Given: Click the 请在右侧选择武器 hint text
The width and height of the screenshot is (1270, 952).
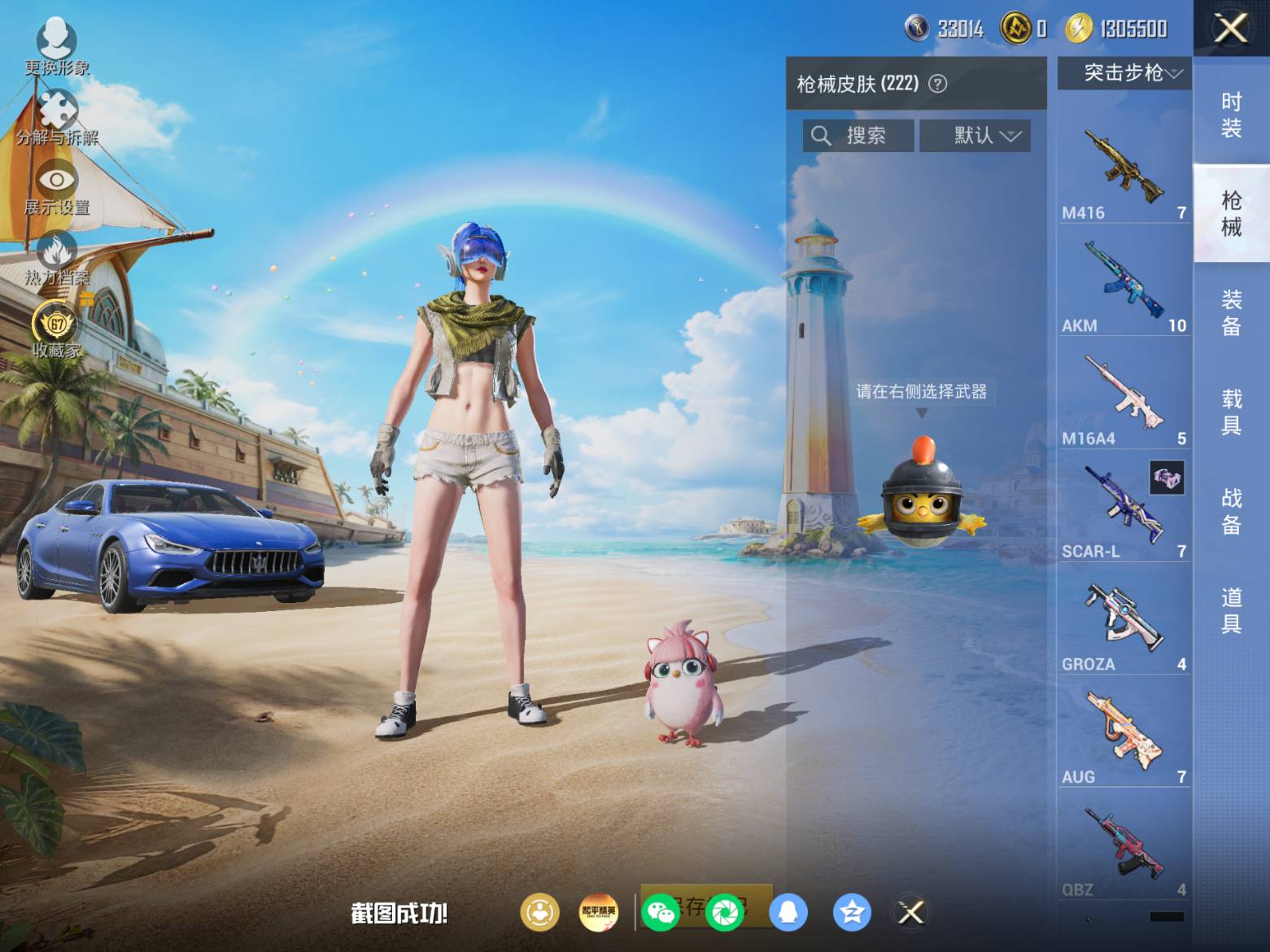Looking at the screenshot, I should click(x=921, y=391).
